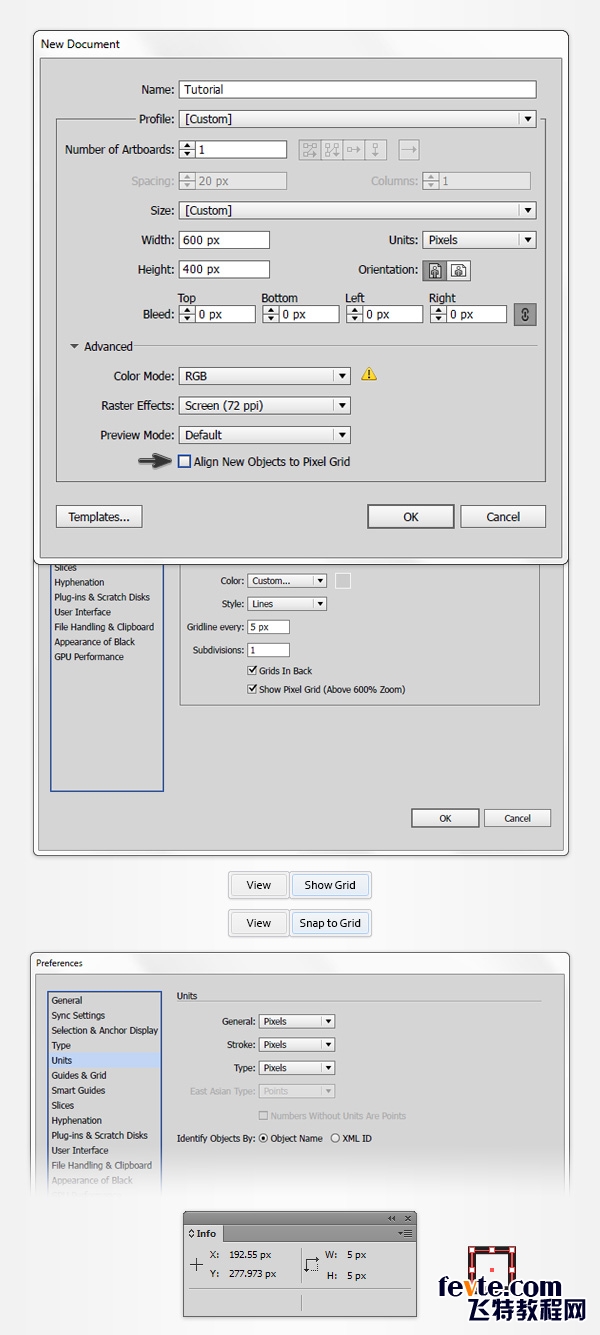Click Cancel in the New Document dialog
This screenshot has height=1335, width=600.
pyautogui.click(x=503, y=517)
